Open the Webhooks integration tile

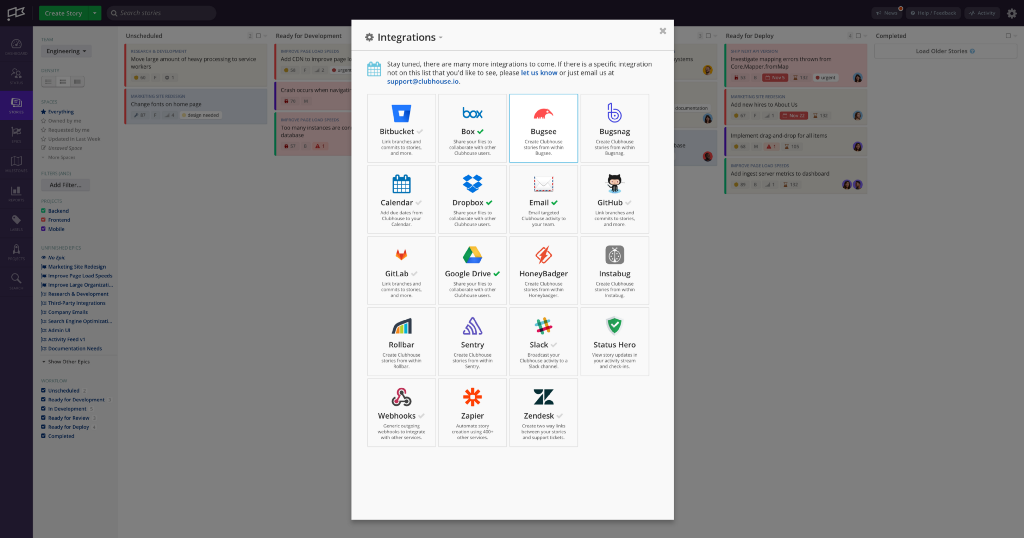pos(401,413)
